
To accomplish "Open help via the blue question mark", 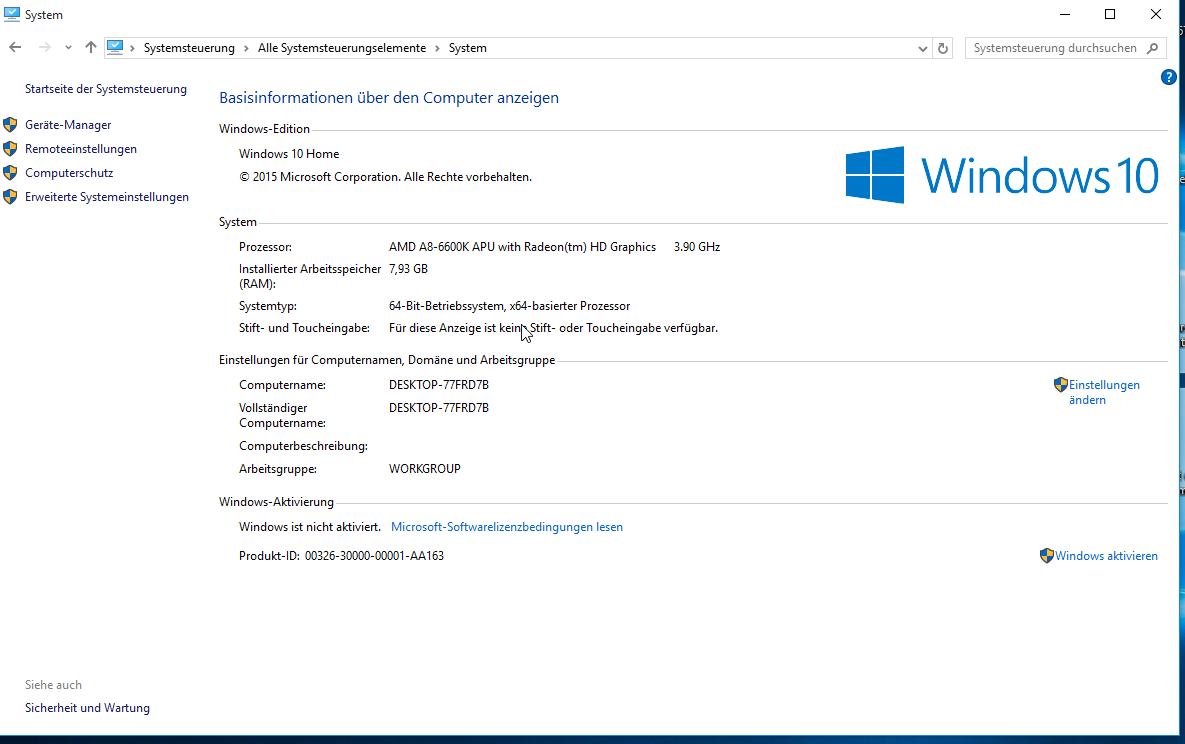I will pos(1168,77).
